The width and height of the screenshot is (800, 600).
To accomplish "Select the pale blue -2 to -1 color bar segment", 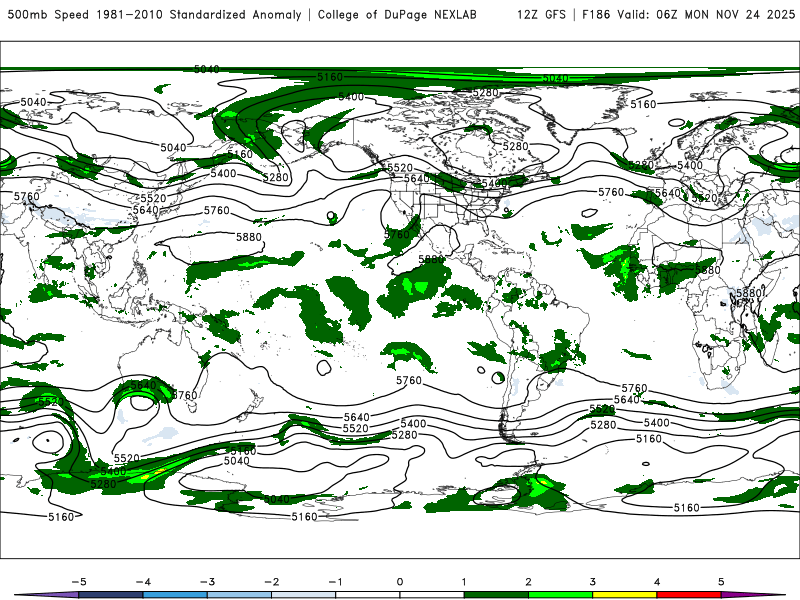I will pos(304,595).
